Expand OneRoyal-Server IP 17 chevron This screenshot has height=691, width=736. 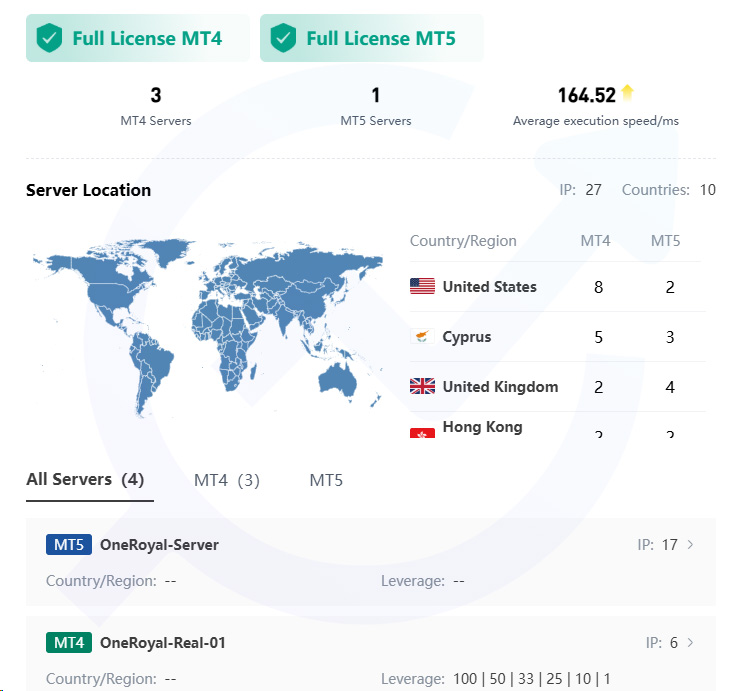tap(690, 545)
